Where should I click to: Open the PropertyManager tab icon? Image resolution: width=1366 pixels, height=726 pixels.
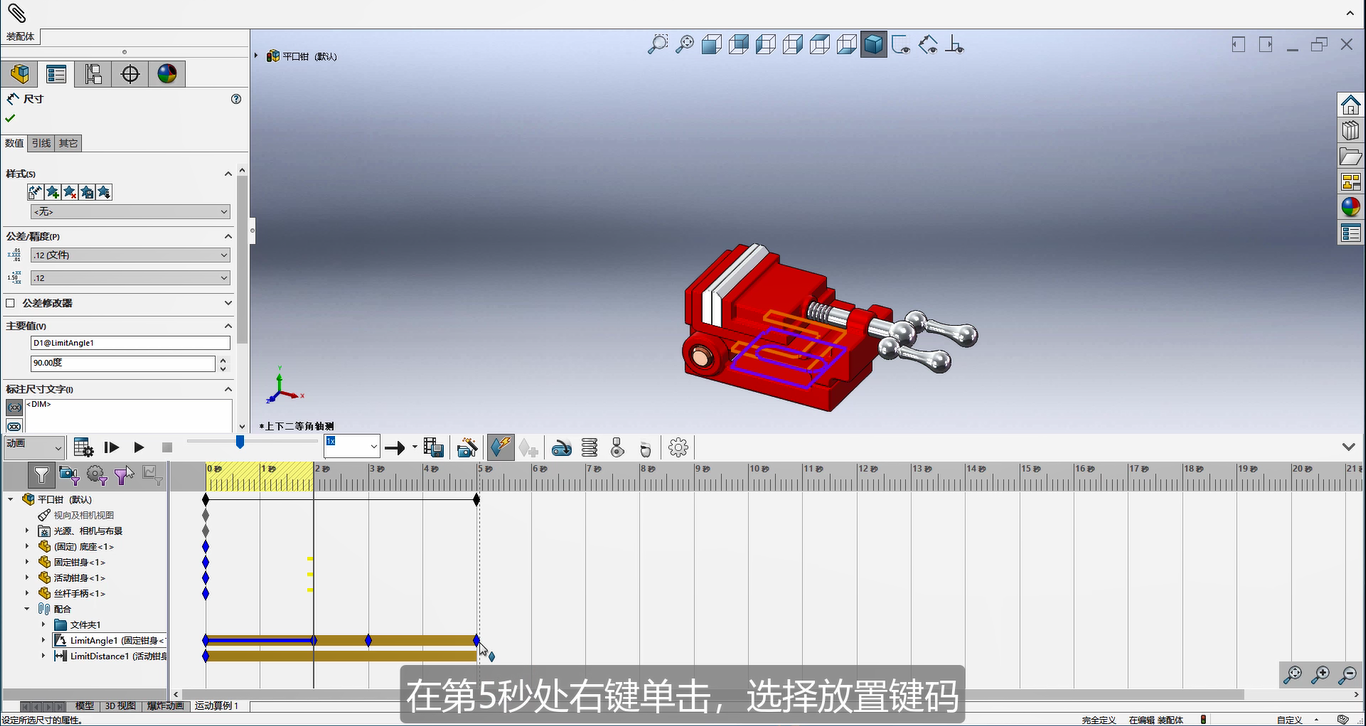pyautogui.click(x=56, y=74)
